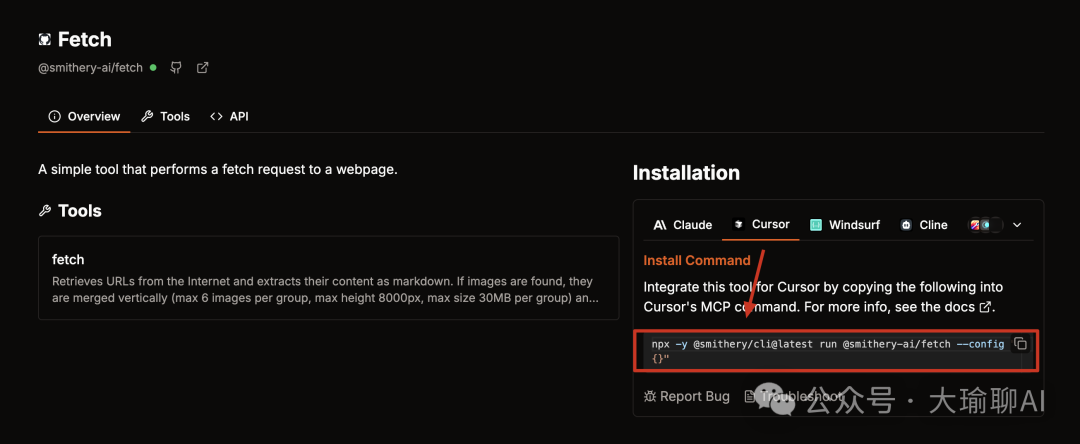
Task: Open the GitHub repository icon
Action: (x=177, y=68)
